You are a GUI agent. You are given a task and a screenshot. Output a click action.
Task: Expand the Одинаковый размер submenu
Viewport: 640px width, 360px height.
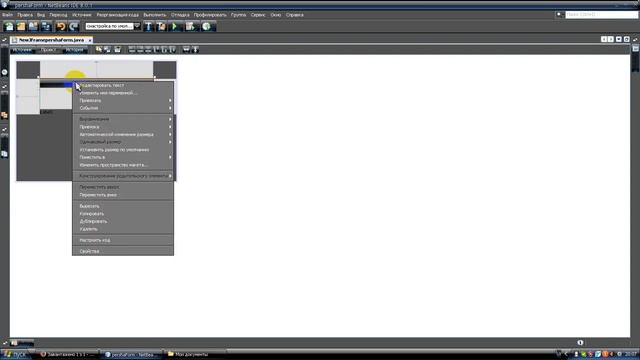[123, 142]
